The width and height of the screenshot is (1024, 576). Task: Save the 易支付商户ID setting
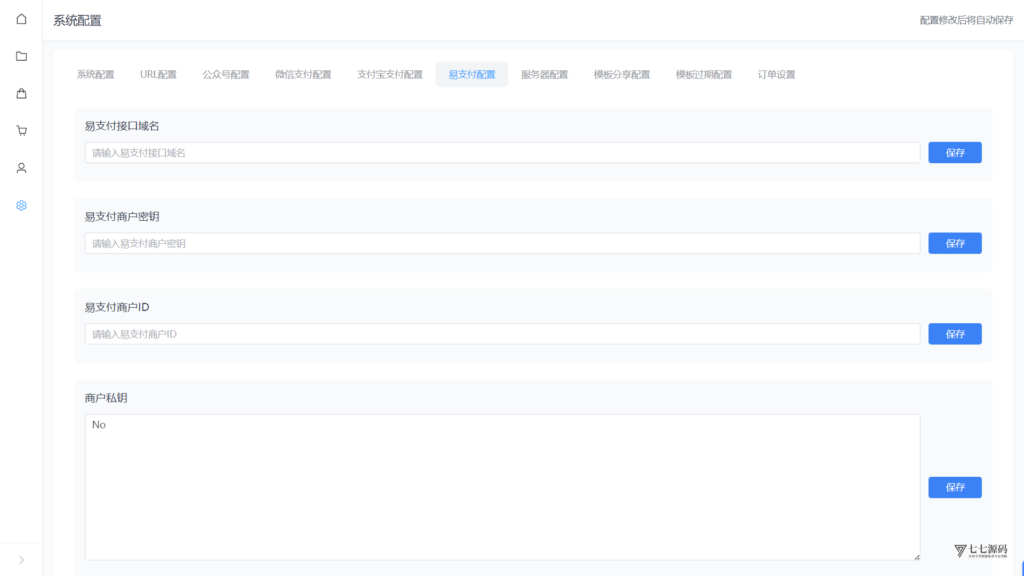tap(955, 334)
